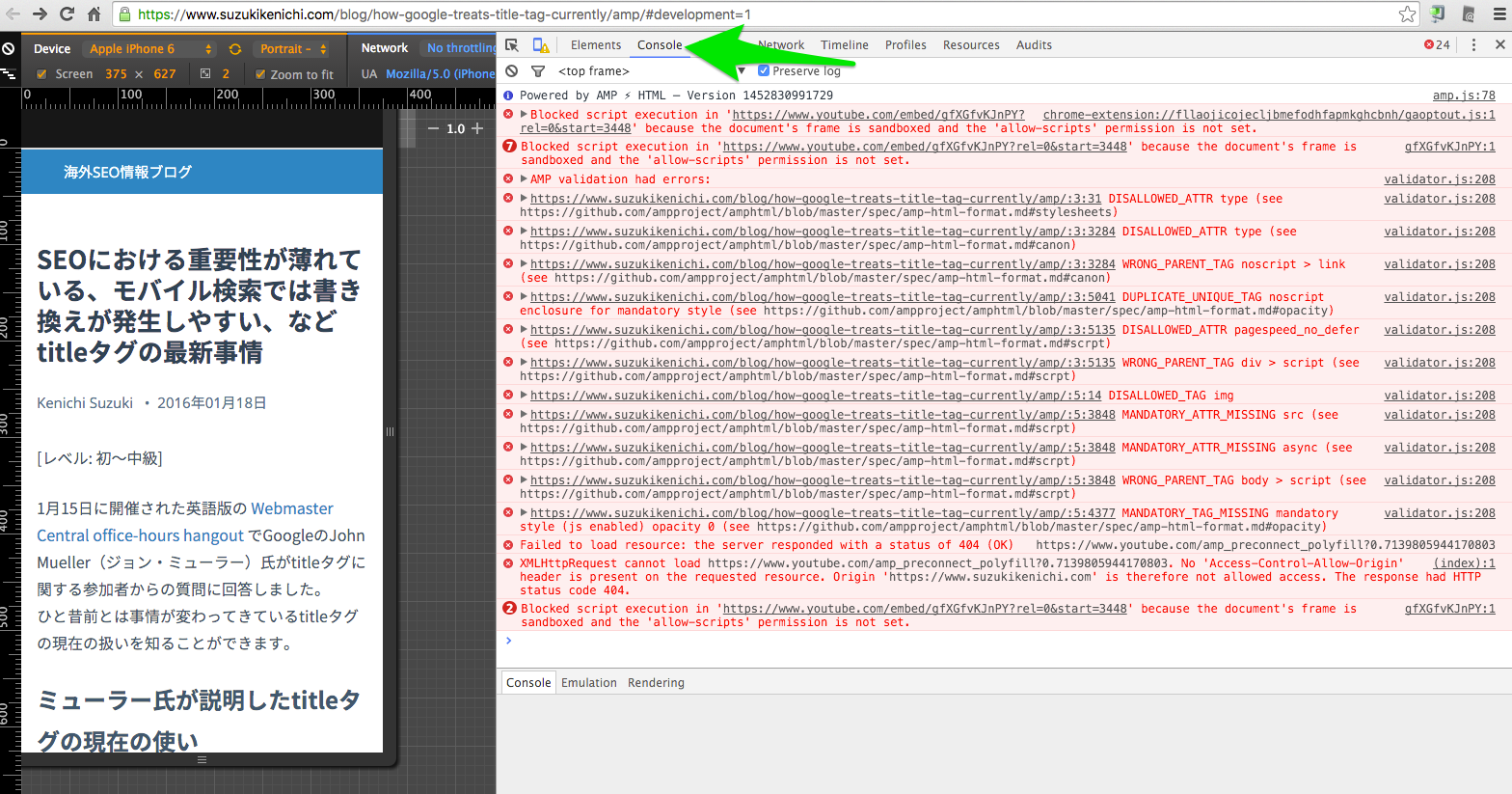
Task: Open DevTools three-dot customize menu
Action: [x=1473, y=44]
